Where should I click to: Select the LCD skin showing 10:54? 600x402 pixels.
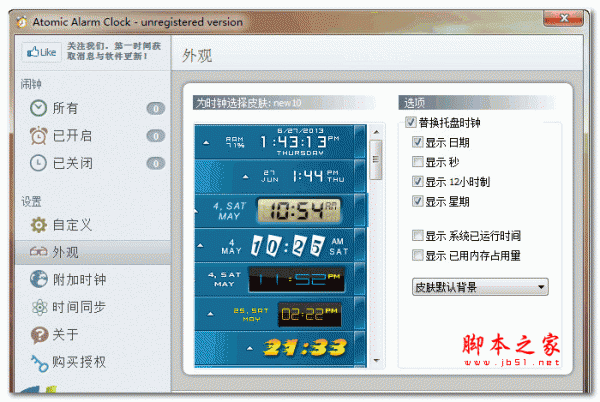click(x=280, y=211)
